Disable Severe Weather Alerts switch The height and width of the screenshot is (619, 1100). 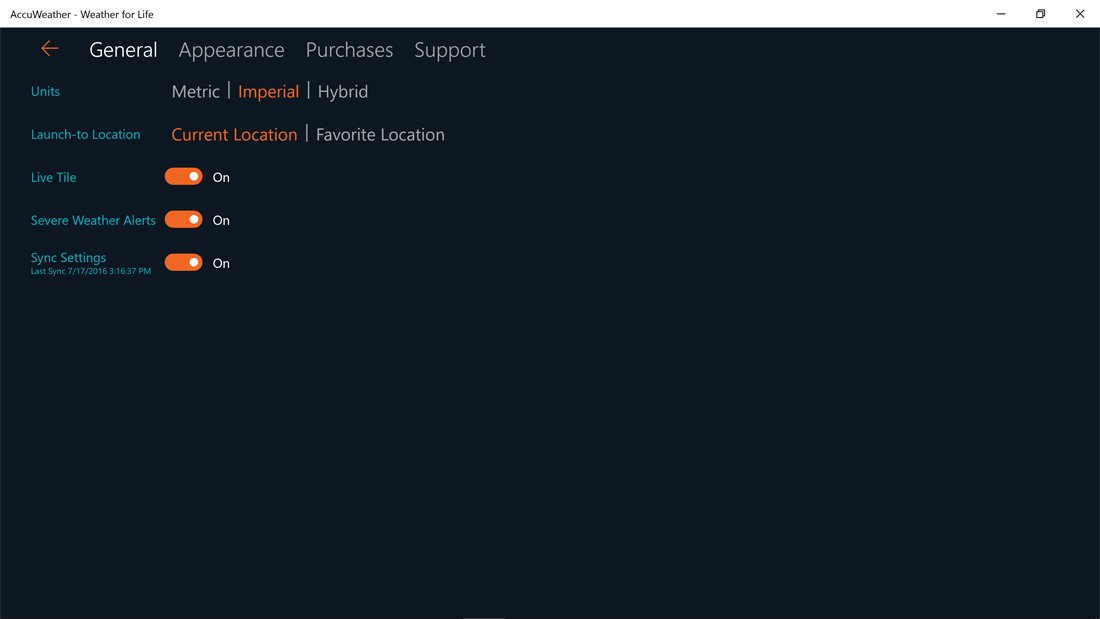point(184,220)
